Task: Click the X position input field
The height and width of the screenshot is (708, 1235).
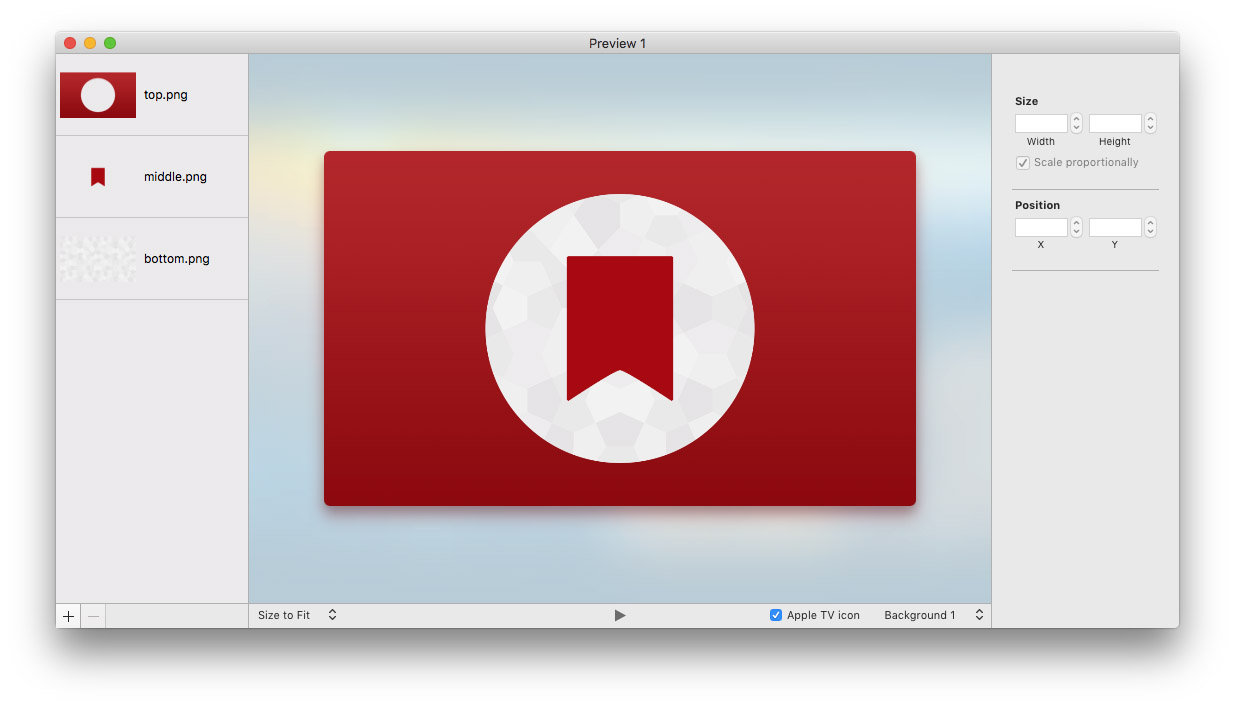Action: point(1040,227)
